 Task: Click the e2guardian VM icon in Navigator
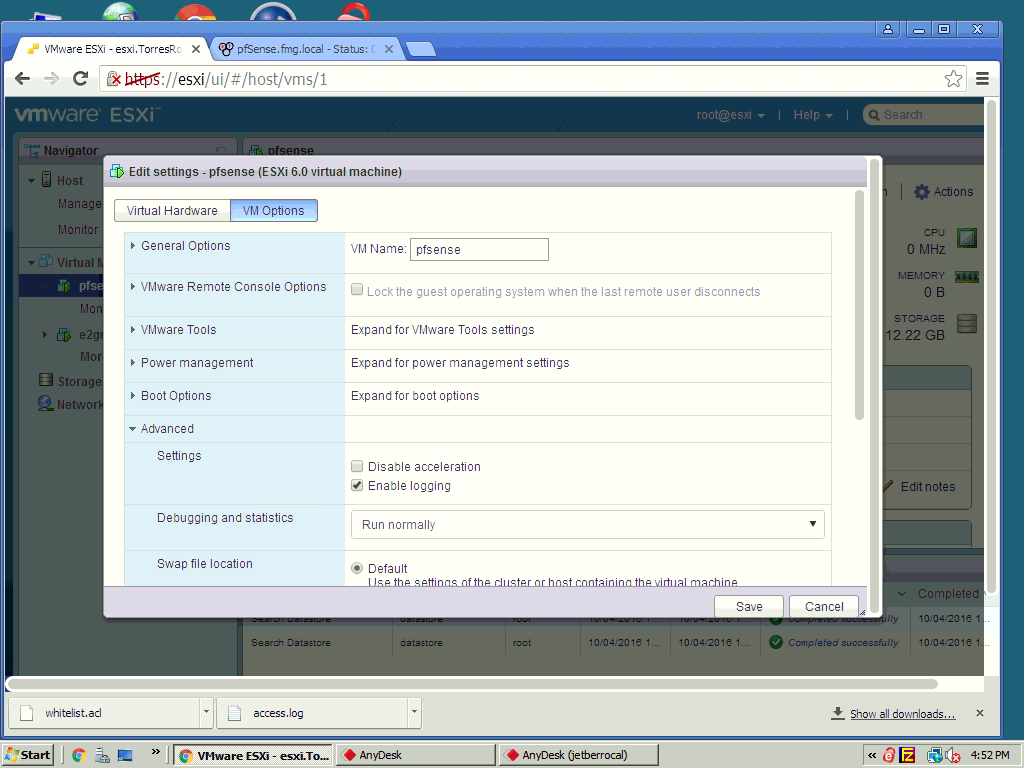(x=64, y=335)
